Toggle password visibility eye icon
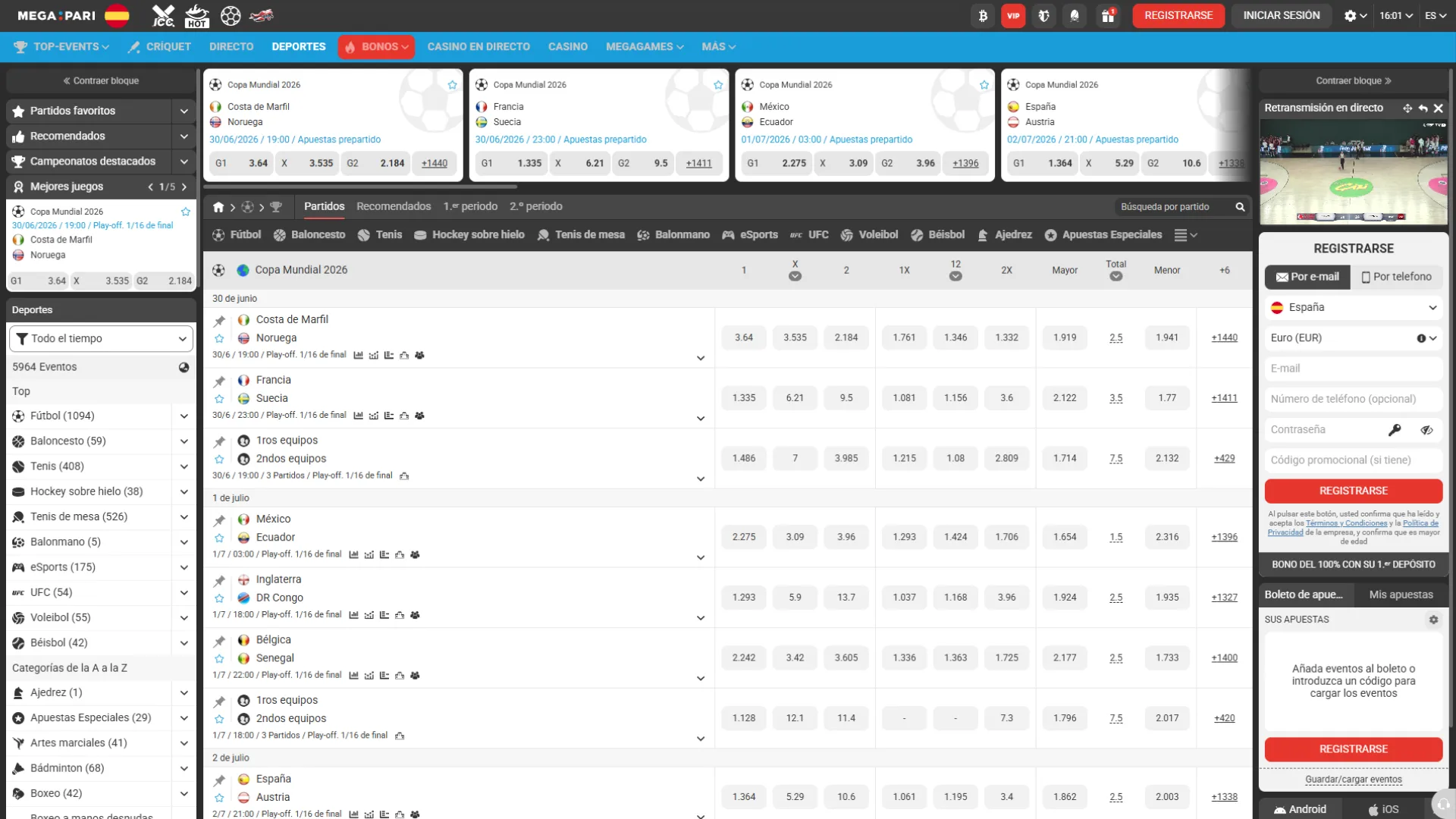Viewport: 1456px width, 819px height. [x=1426, y=430]
